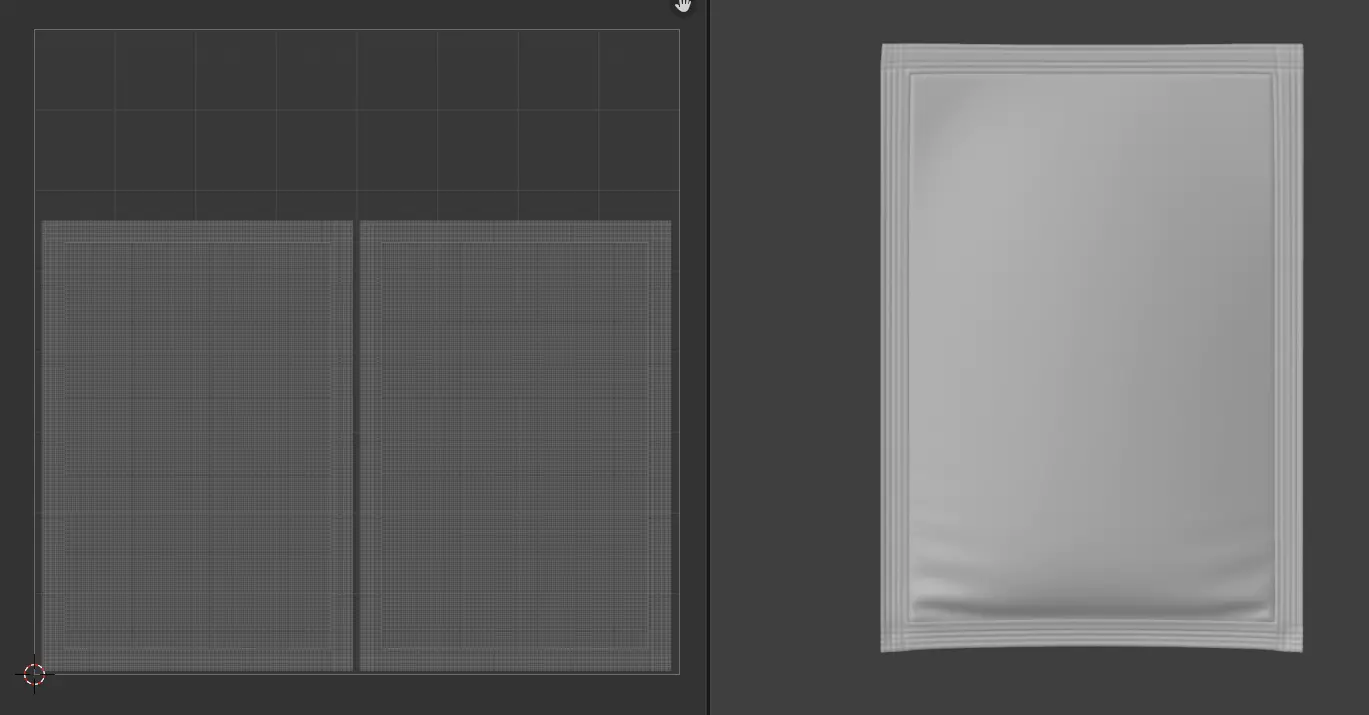This screenshot has height=715, width=1369.
Task: Select the right UV island mesh
Action: 515,446
